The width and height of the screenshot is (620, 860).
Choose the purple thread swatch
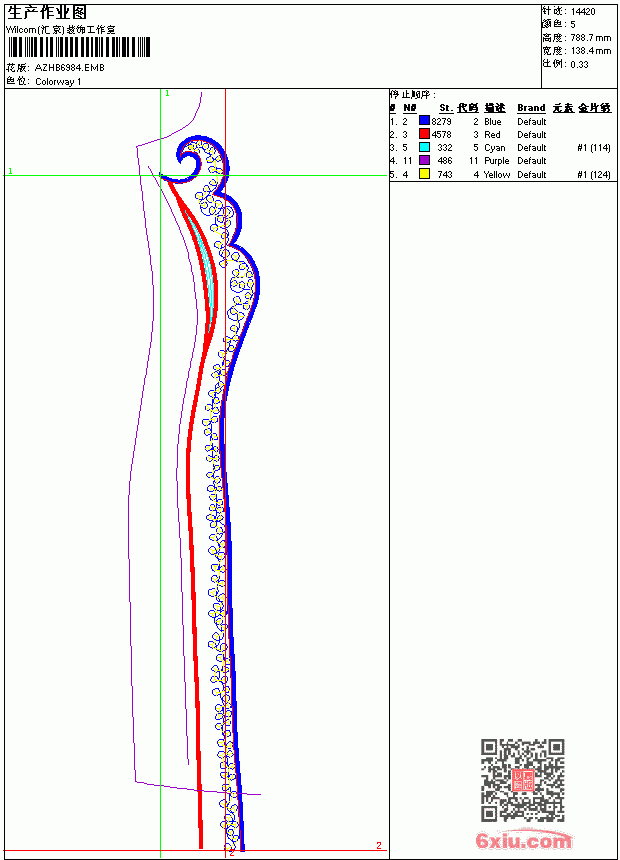tap(424, 160)
